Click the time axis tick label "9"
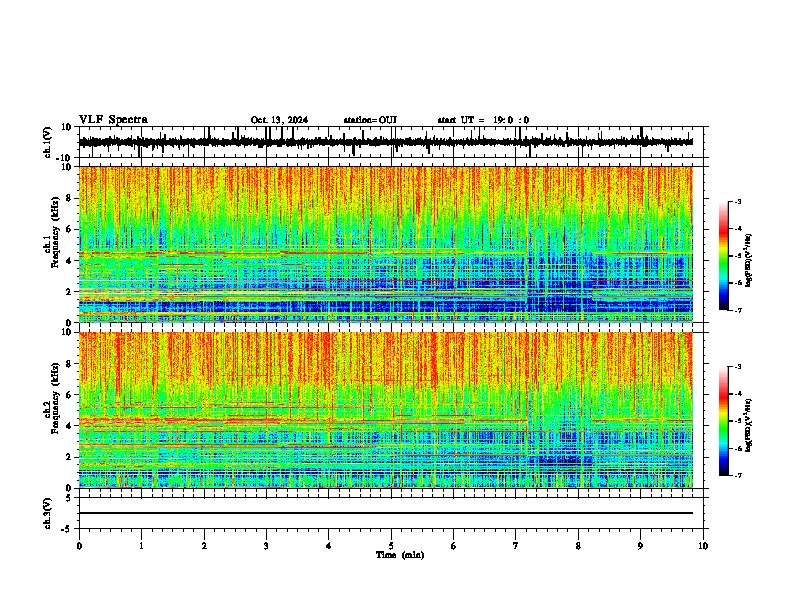Viewport: 792px width, 612px height. click(x=640, y=546)
